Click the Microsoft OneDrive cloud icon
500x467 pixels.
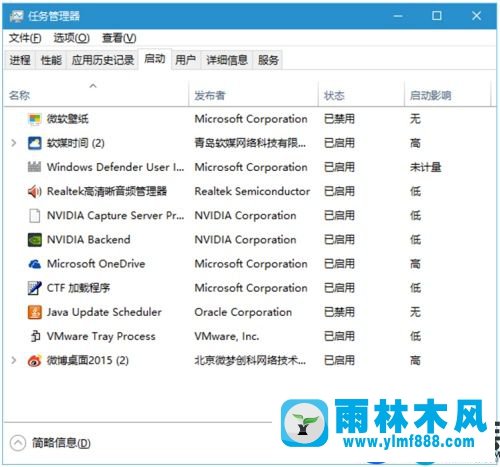click(34, 264)
